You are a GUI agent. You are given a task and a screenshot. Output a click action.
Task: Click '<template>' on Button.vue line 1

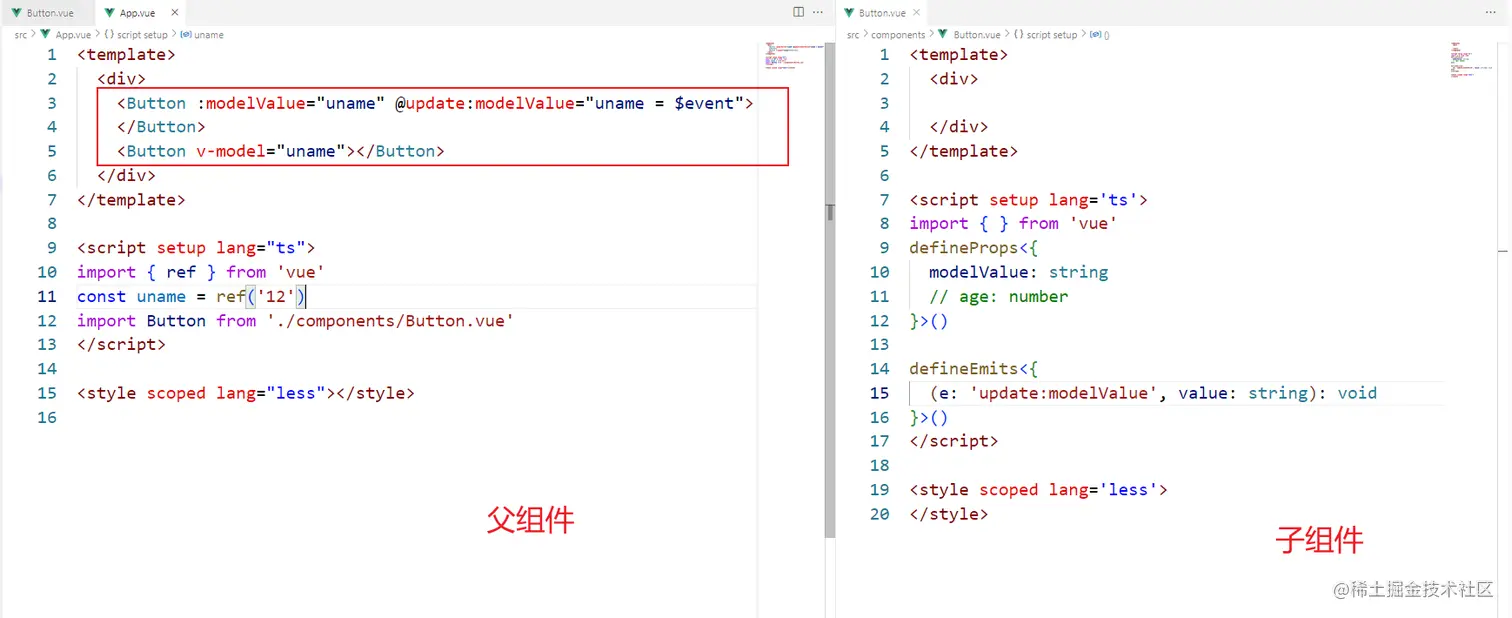(959, 55)
